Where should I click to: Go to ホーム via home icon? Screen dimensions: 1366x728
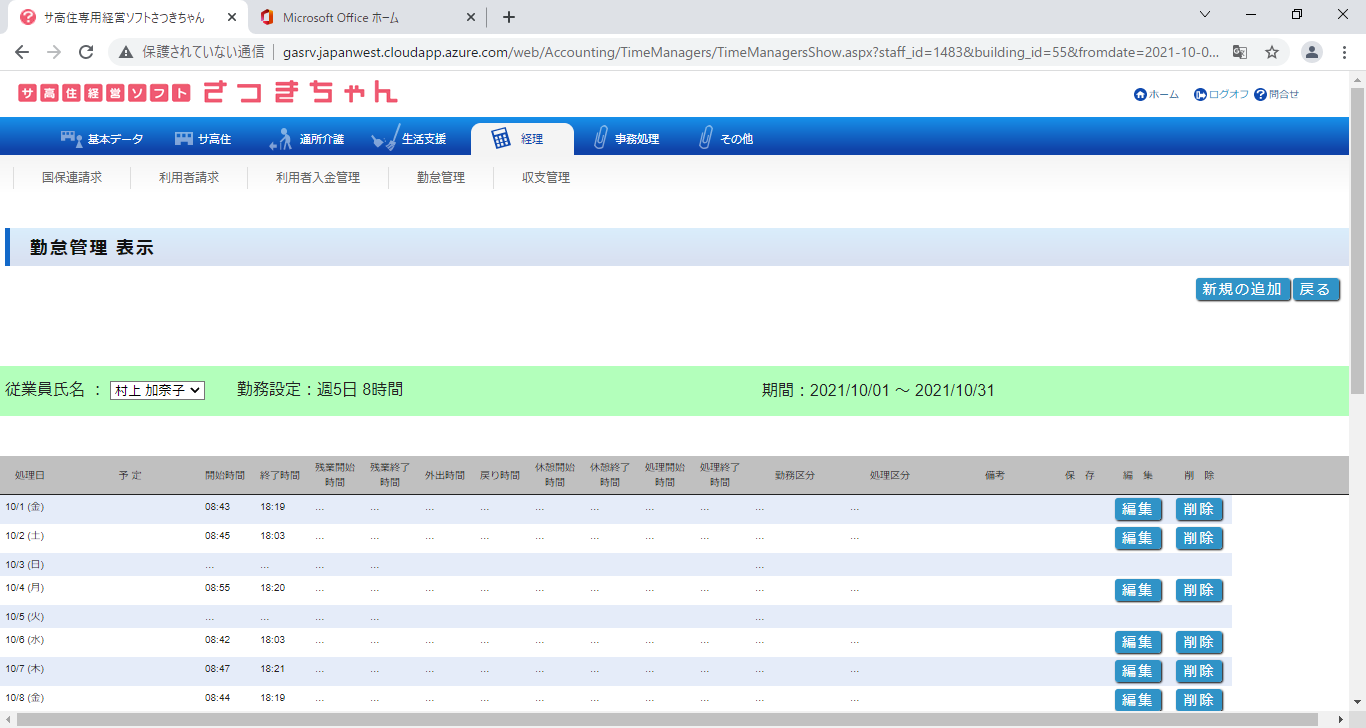(x=1140, y=95)
